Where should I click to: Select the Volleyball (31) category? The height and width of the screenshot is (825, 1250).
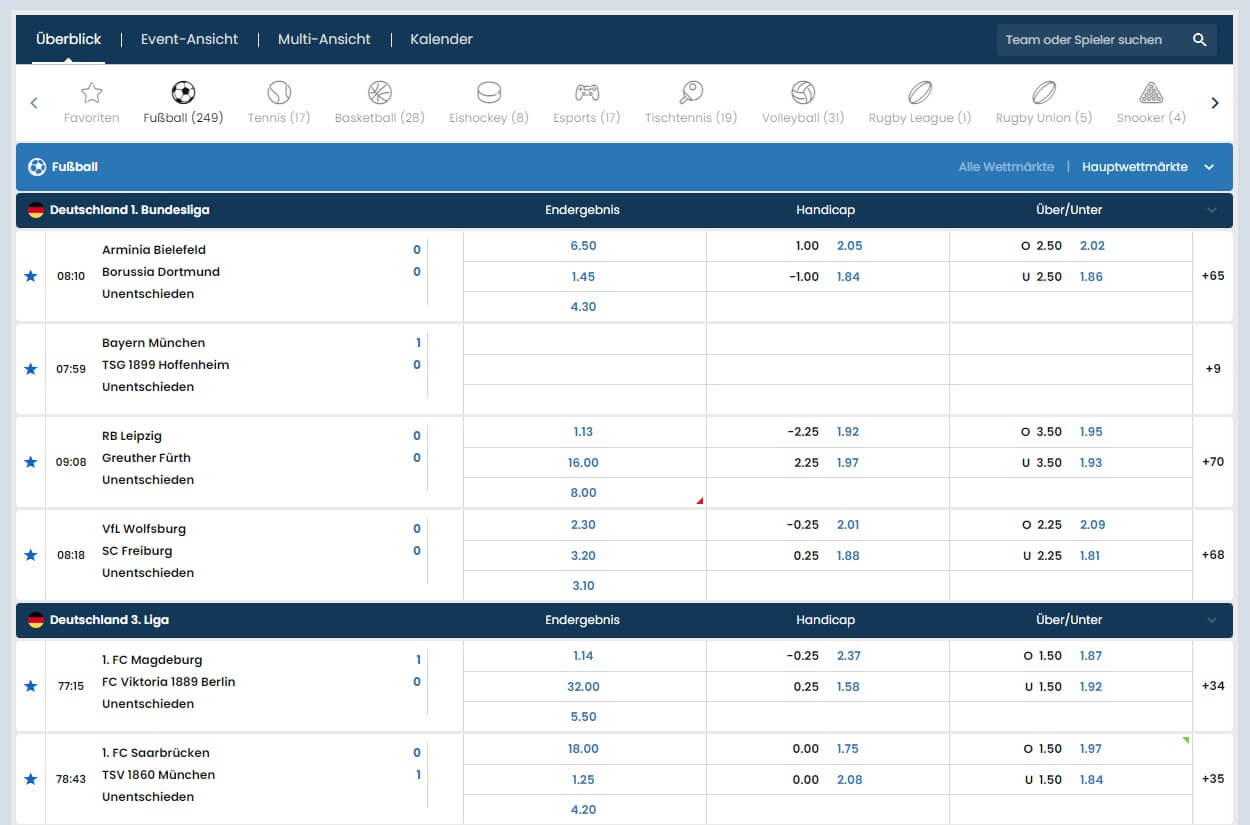tap(803, 103)
